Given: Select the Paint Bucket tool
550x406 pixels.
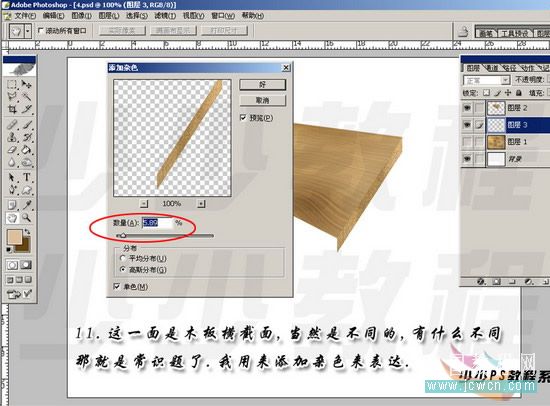Looking at the screenshot, I should pyautogui.click(x=27, y=150).
